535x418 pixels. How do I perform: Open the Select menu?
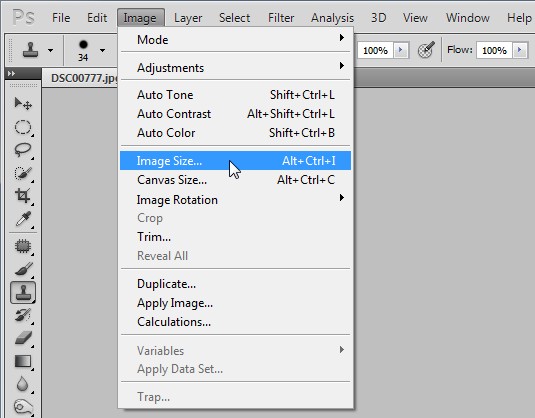(234, 18)
